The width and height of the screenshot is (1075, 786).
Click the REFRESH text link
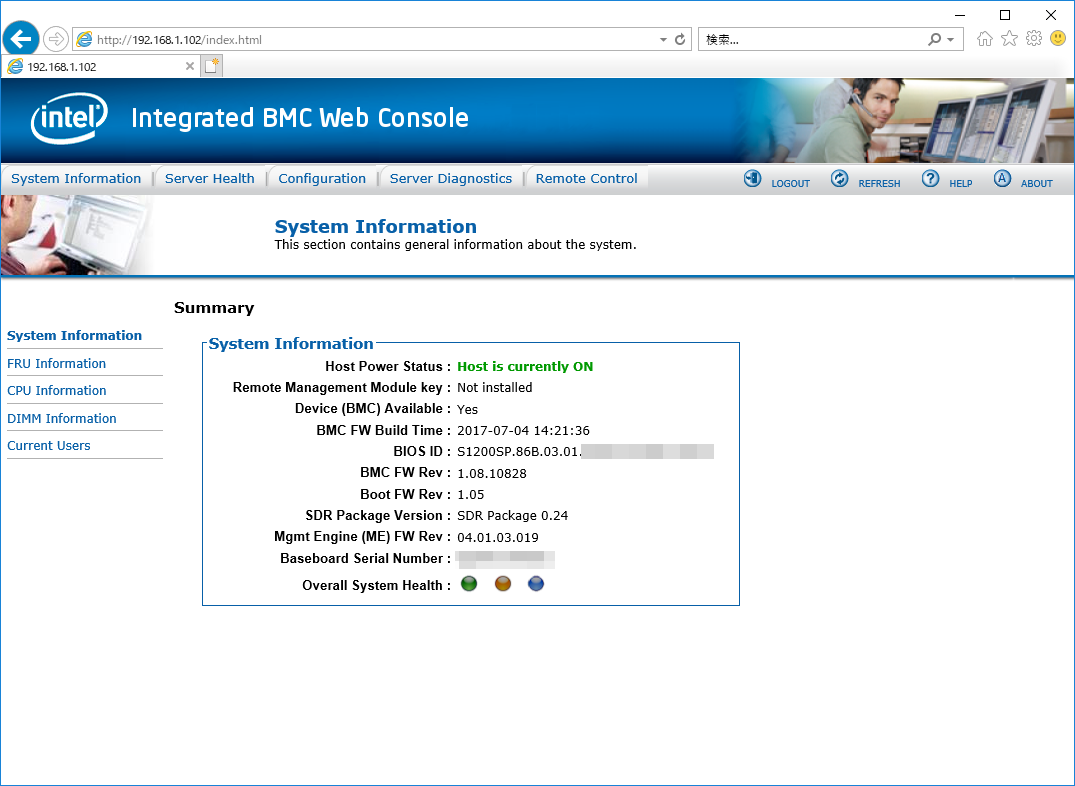(x=880, y=184)
